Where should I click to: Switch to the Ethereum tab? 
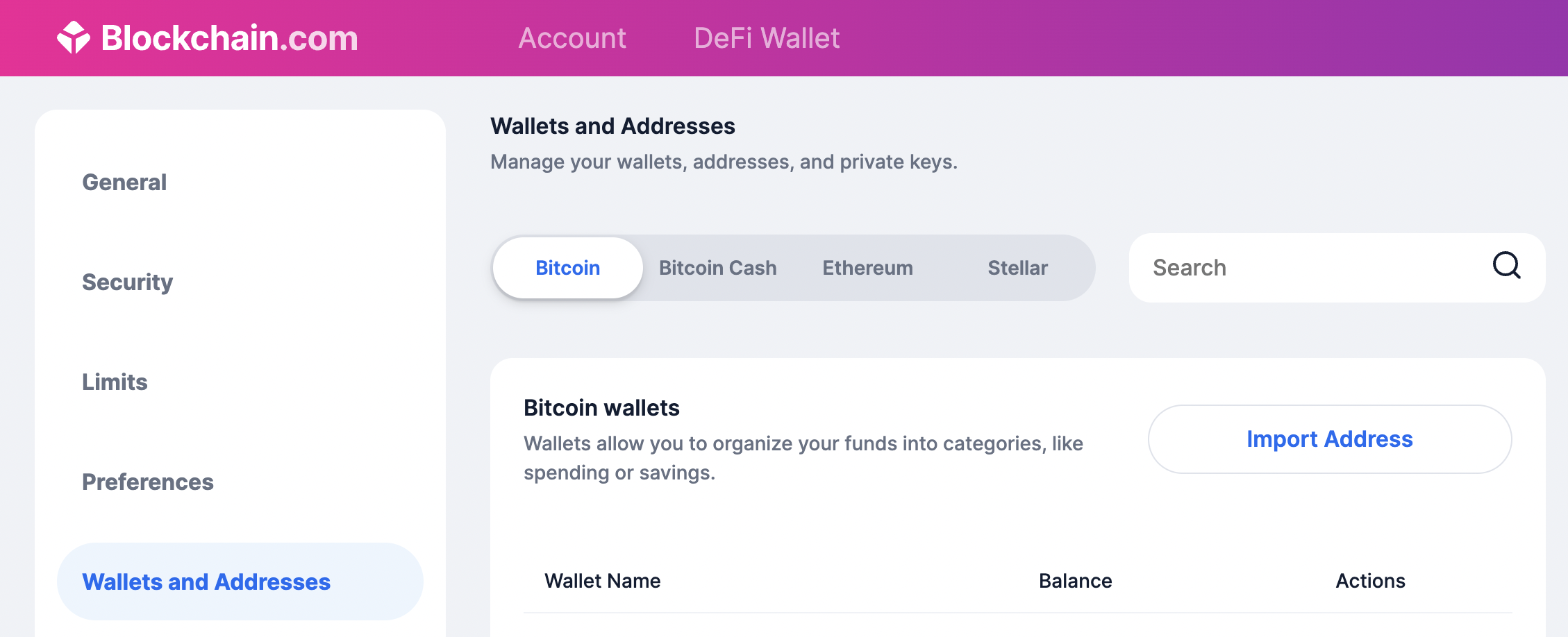pyautogui.click(x=868, y=268)
